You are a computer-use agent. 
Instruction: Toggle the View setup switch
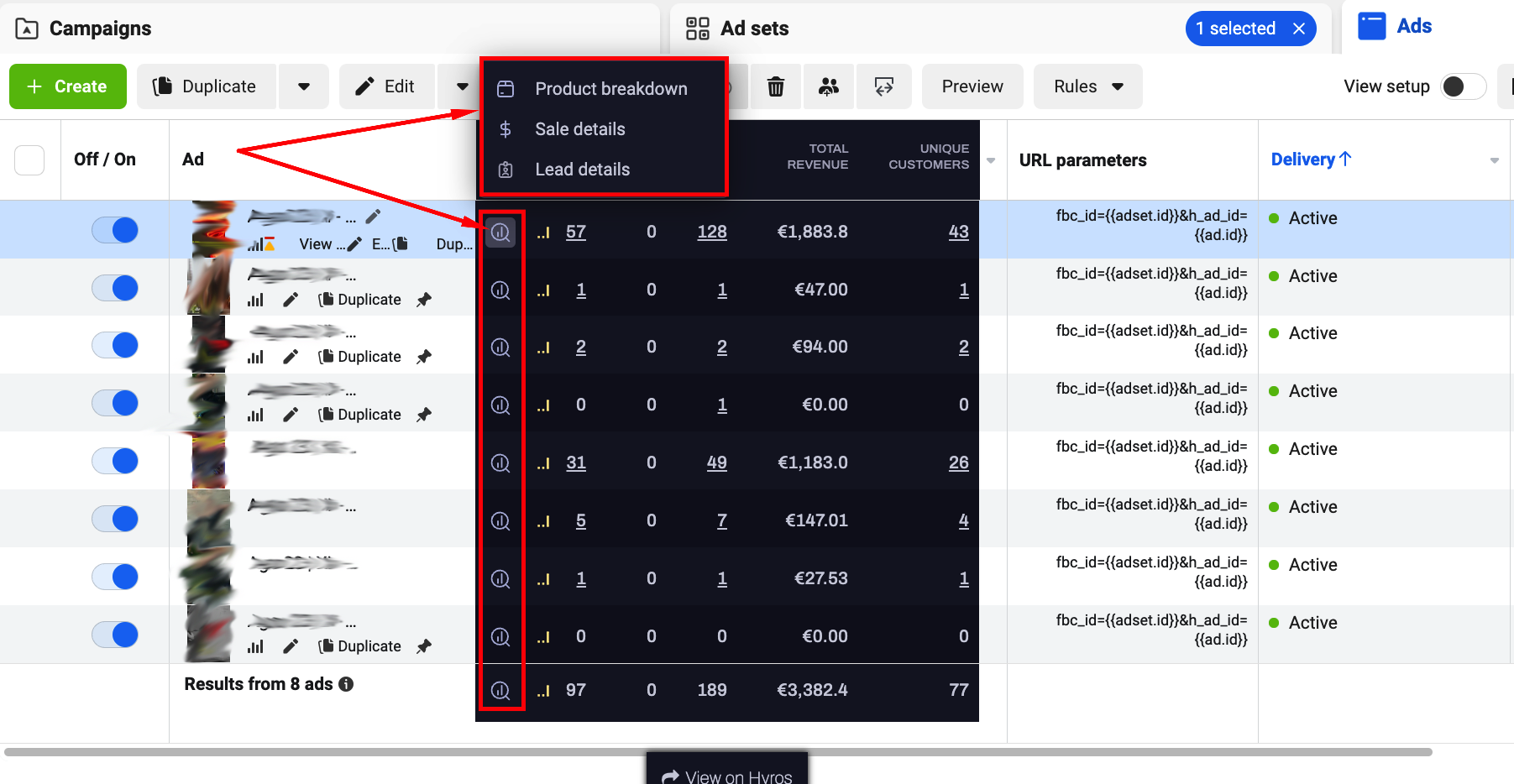click(x=1462, y=86)
